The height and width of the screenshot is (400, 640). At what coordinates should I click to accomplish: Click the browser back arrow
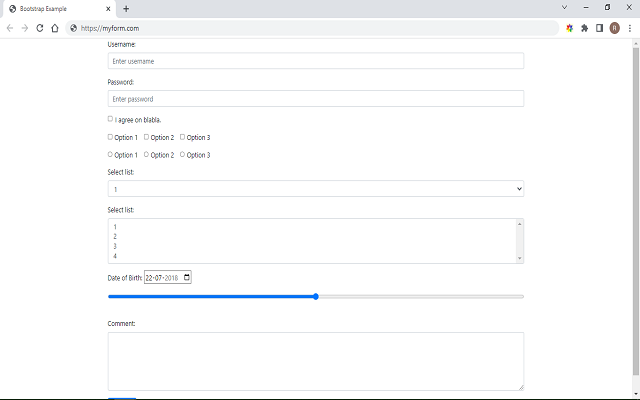point(10,28)
